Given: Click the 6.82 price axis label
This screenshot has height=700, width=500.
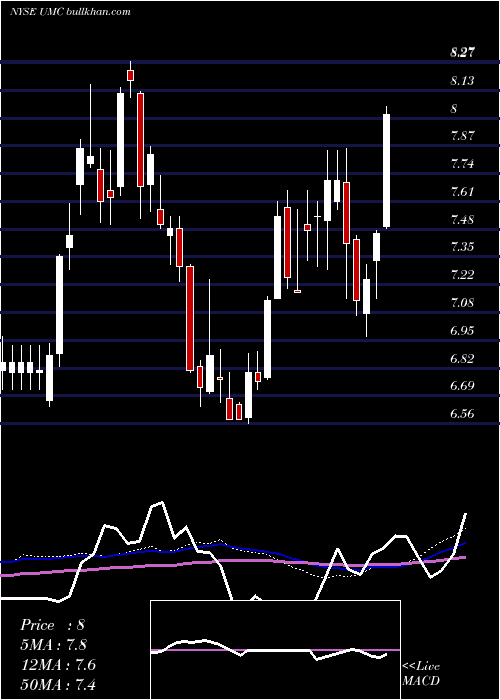Looking at the screenshot, I should [462, 359].
